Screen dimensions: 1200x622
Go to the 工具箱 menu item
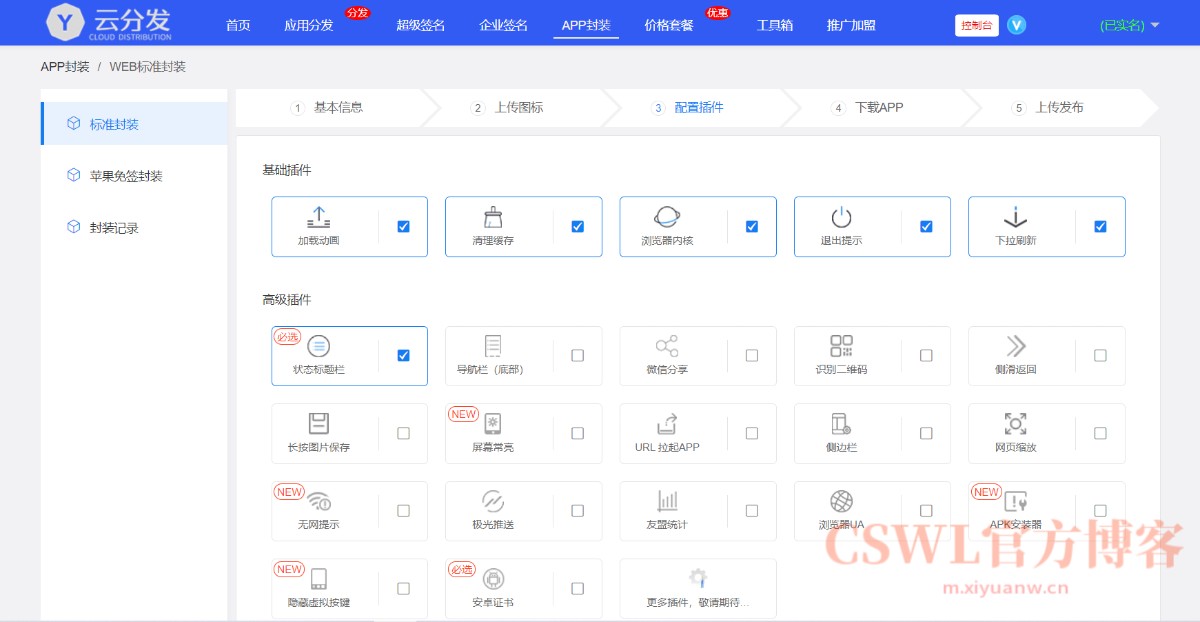point(774,25)
